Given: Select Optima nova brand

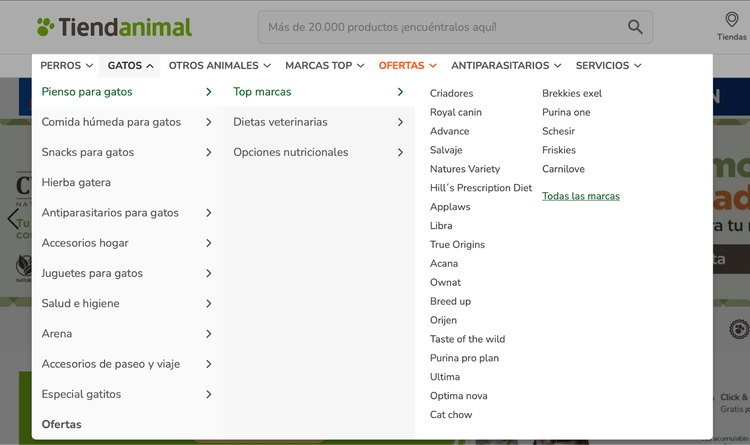Looking at the screenshot, I should pyautogui.click(x=458, y=396).
